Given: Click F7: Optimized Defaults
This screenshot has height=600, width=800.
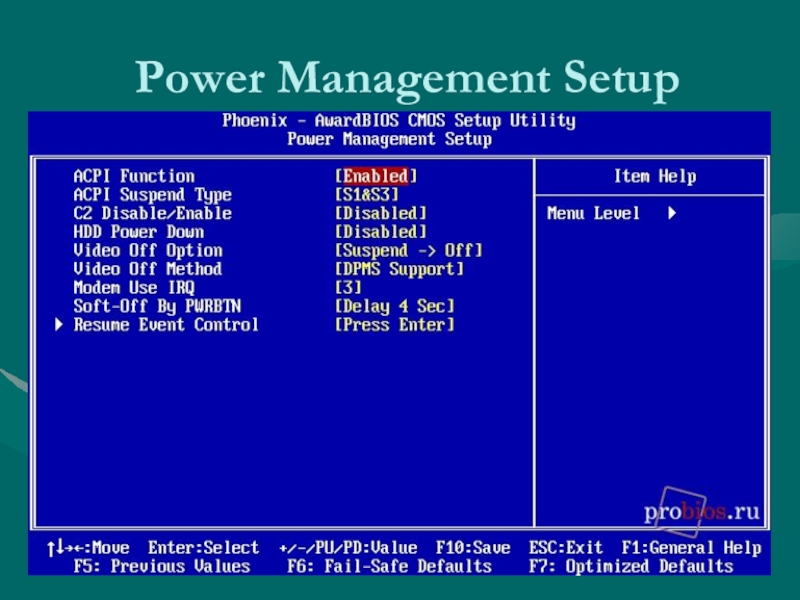Looking at the screenshot, I should click(631, 566).
